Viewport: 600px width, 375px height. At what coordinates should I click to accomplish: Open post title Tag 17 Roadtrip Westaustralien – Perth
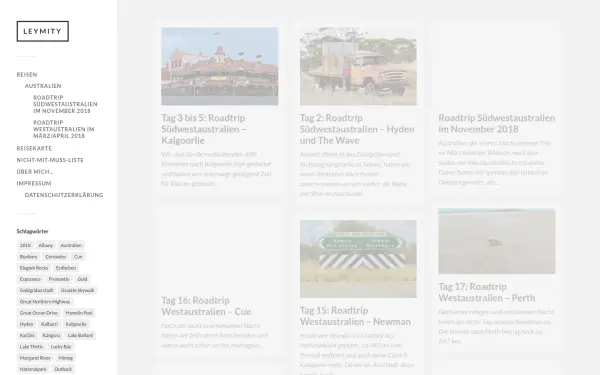487,292
